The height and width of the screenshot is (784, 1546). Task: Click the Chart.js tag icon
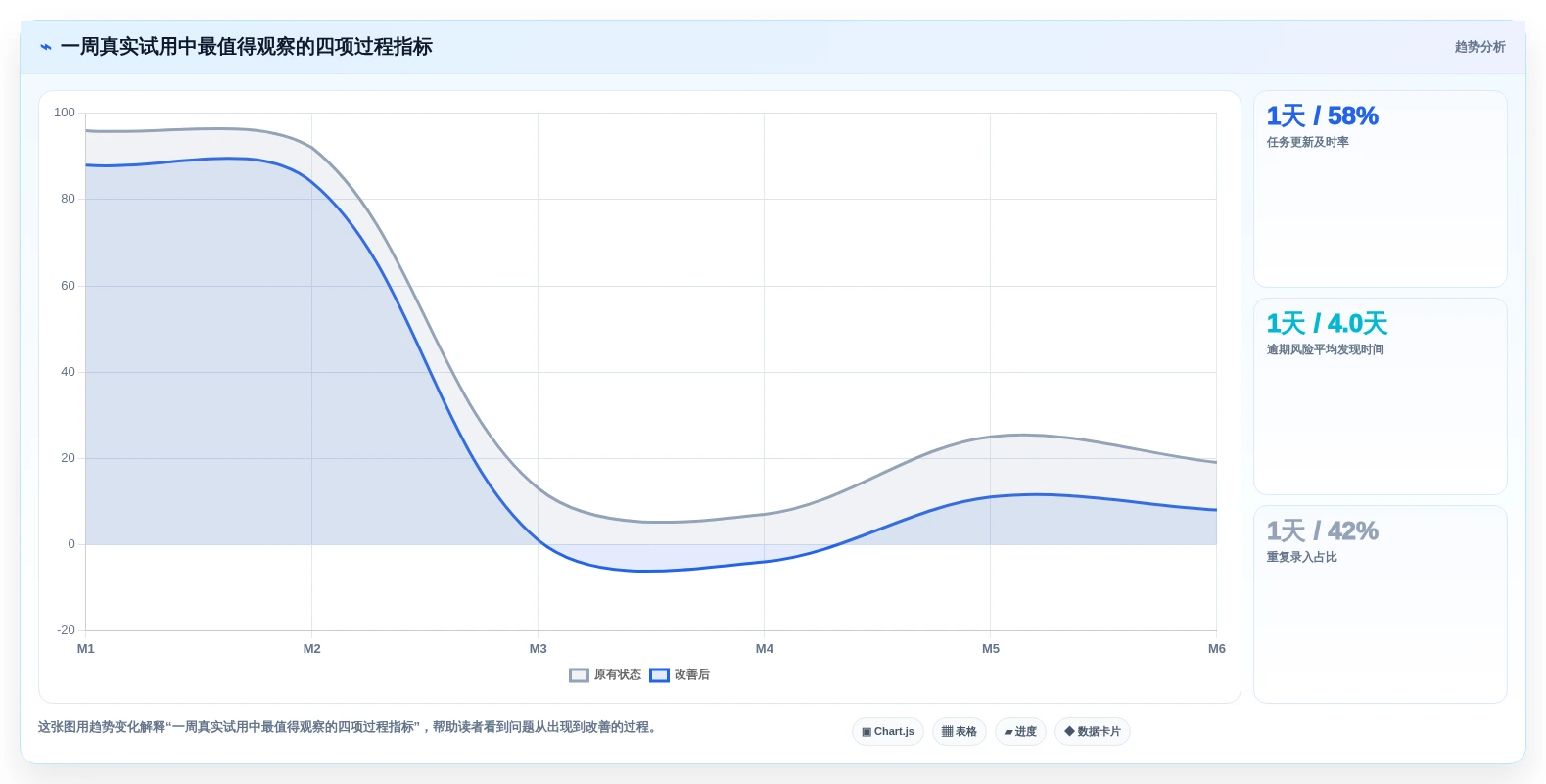coord(867,732)
